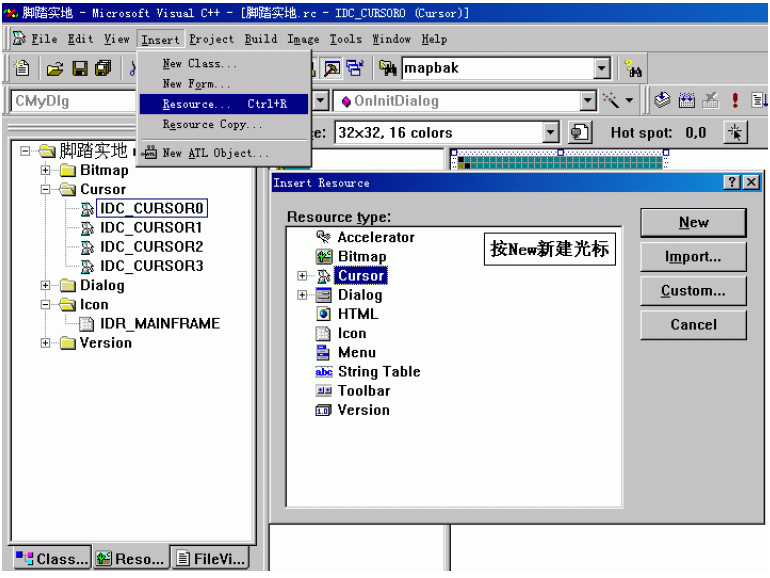Screen dimensions: 770x578
Task: Select IDR_MAINFRAME icon resource
Action: coord(160,324)
